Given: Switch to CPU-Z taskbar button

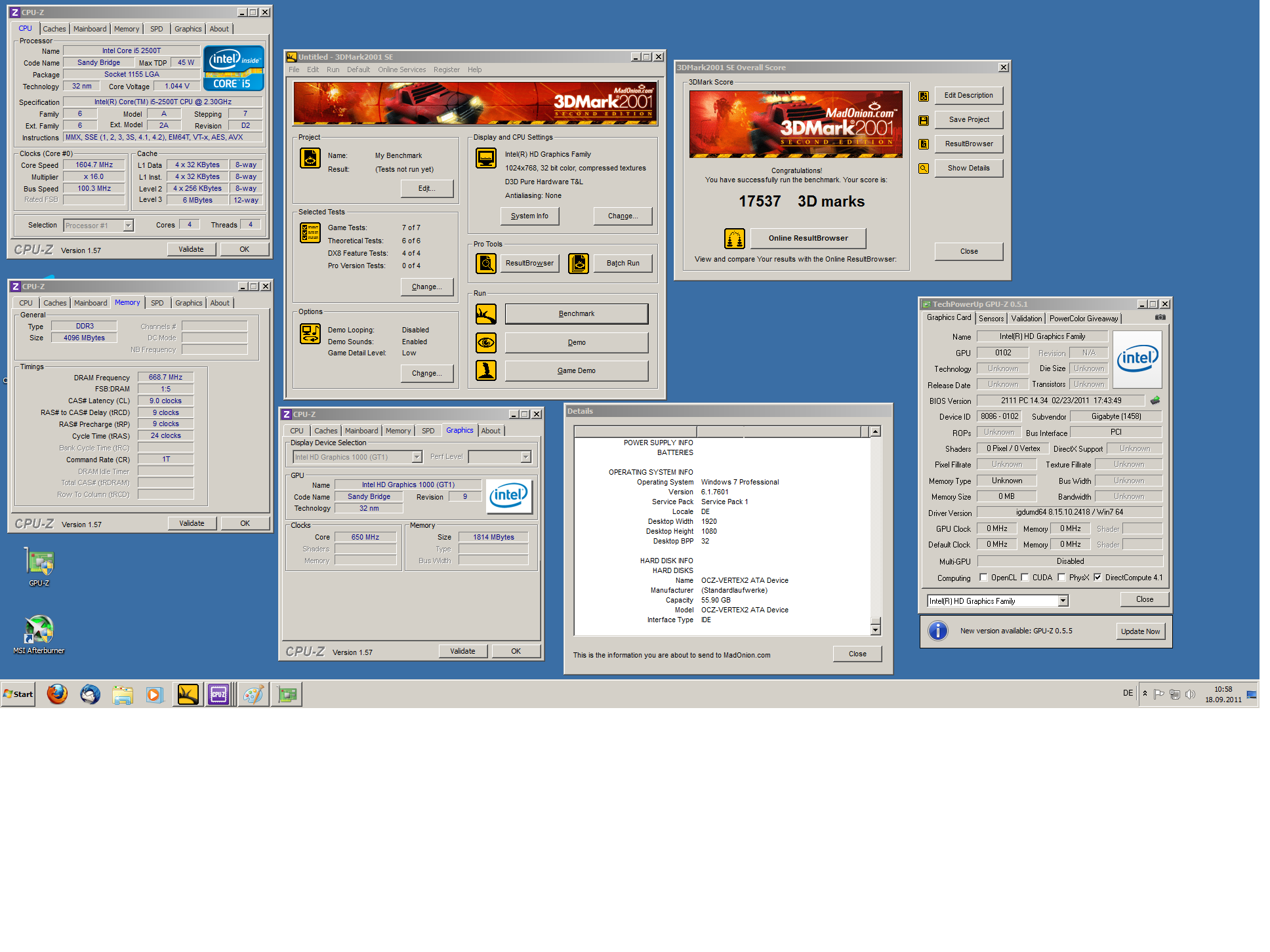Looking at the screenshot, I should (x=218, y=694).
